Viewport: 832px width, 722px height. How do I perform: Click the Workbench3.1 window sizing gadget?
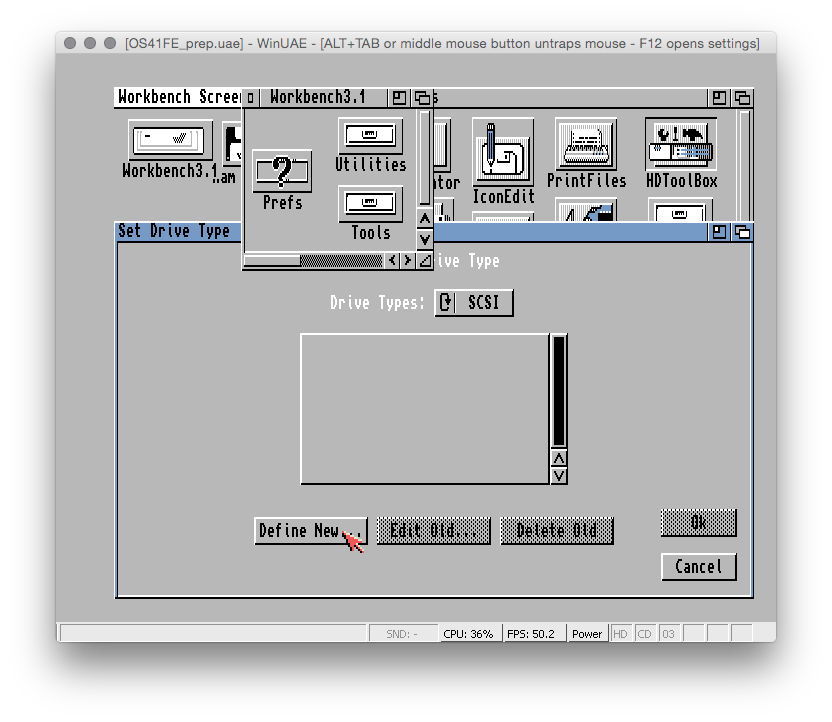[x=425, y=260]
